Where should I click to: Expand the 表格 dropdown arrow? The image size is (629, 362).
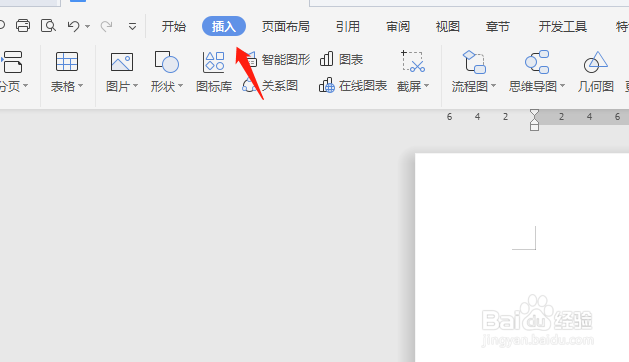(81, 85)
